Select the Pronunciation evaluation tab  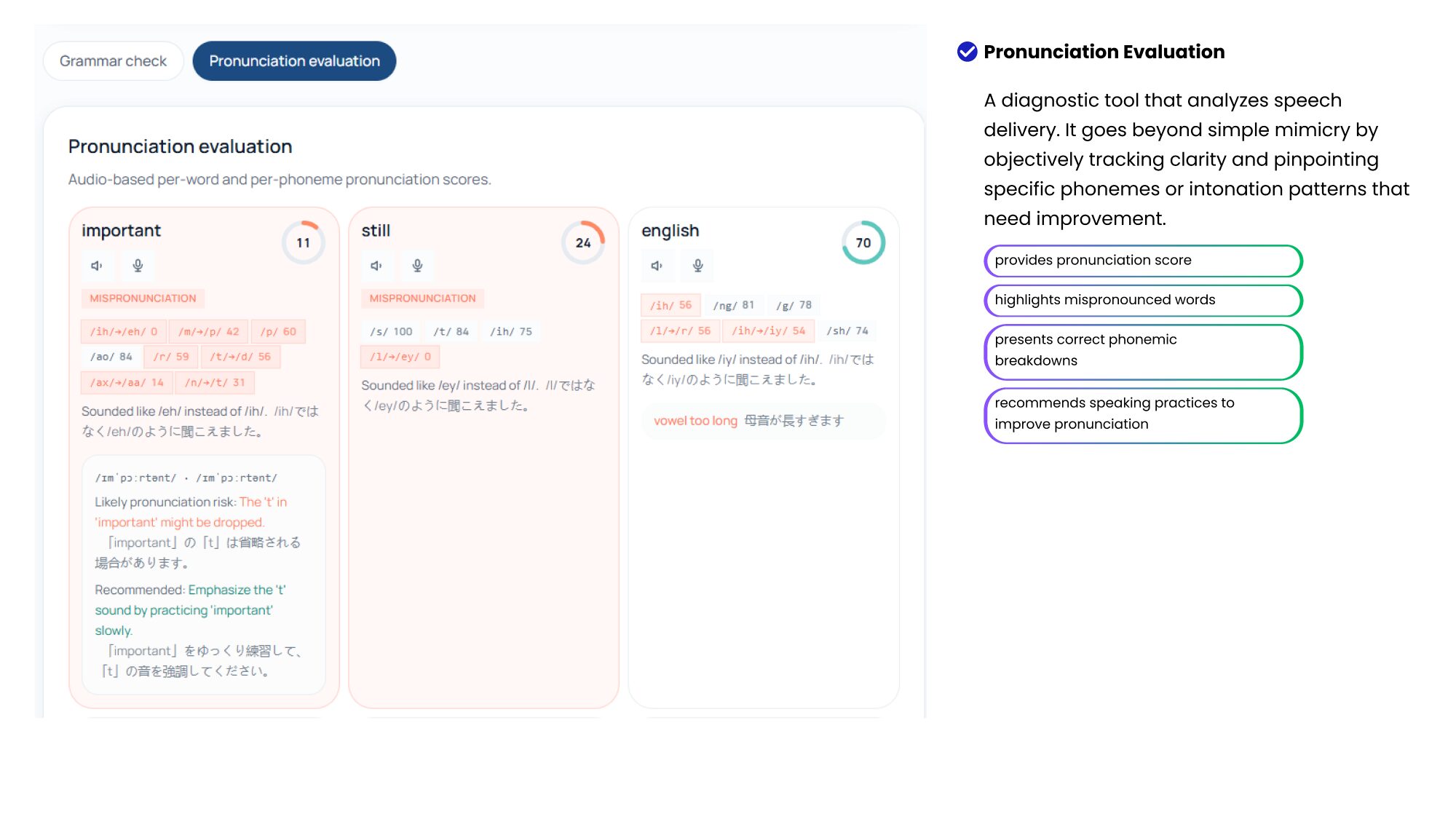[x=294, y=61]
